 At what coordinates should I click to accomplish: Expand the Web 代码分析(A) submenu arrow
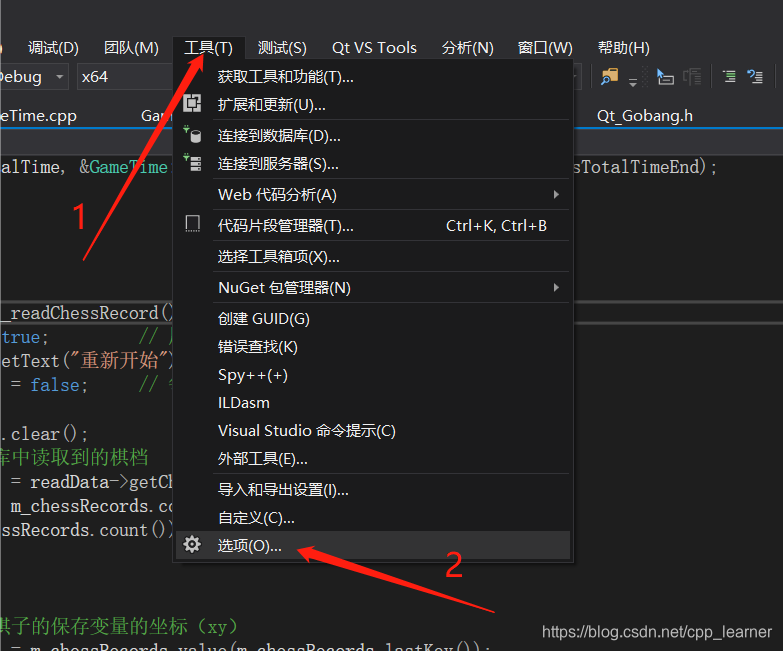tap(556, 195)
